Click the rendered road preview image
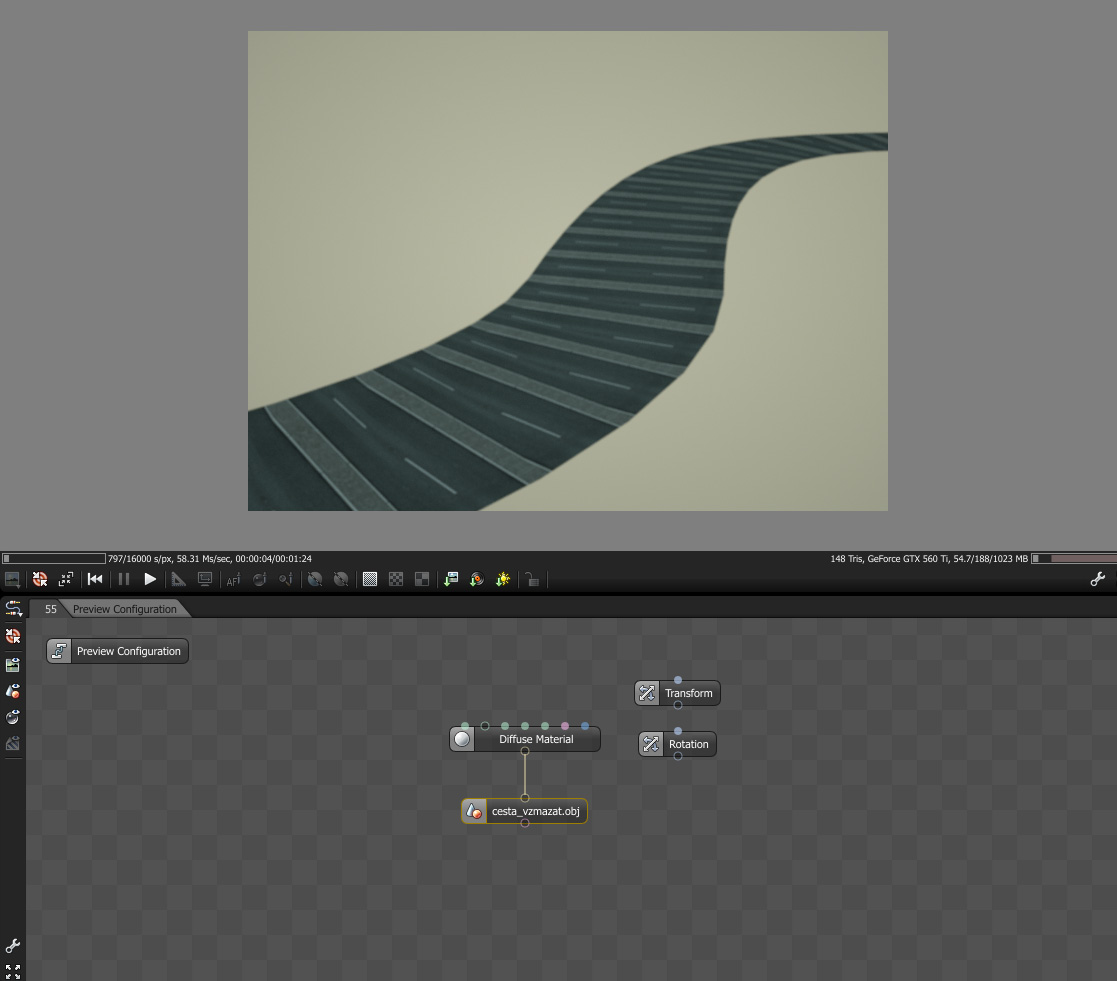Image resolution: width=1117 pixels, height=981 pixels. [568, 271]
